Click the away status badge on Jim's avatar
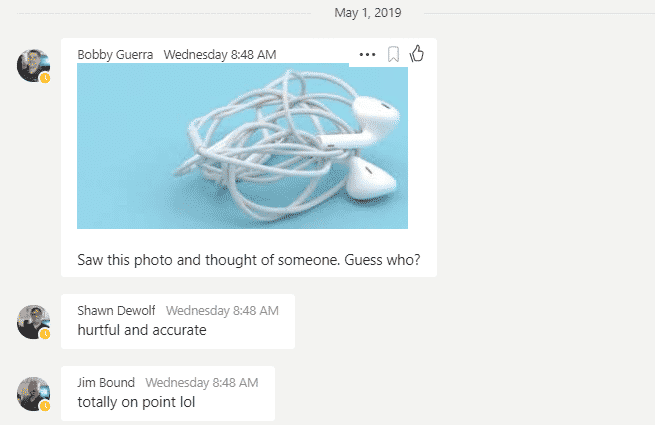 (x=45, y=406)
